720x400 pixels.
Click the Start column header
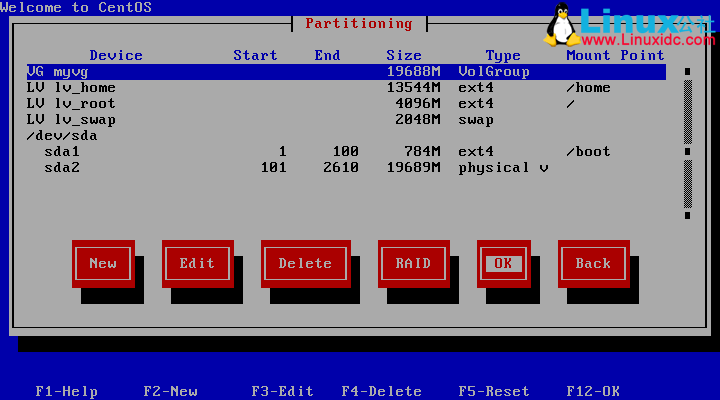pos(255,56)
